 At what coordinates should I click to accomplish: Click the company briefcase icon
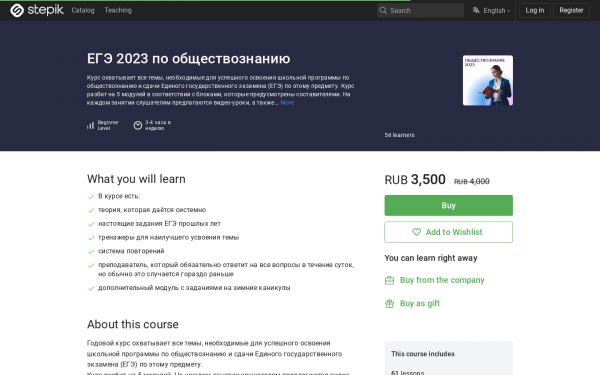tap(389, 280)
